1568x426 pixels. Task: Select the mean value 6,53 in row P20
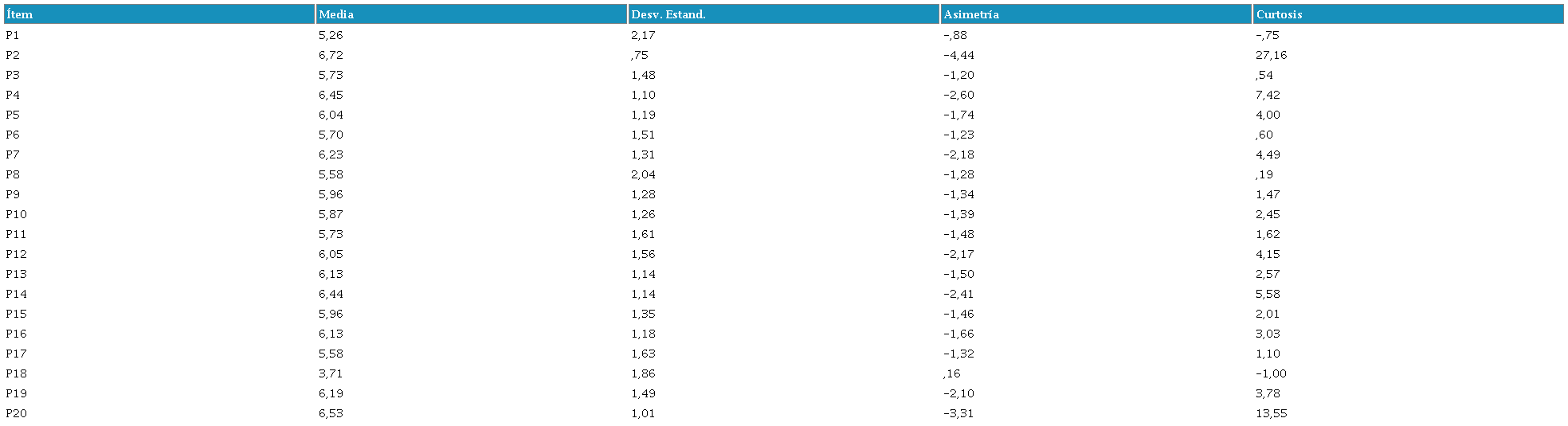coord(331,413)
